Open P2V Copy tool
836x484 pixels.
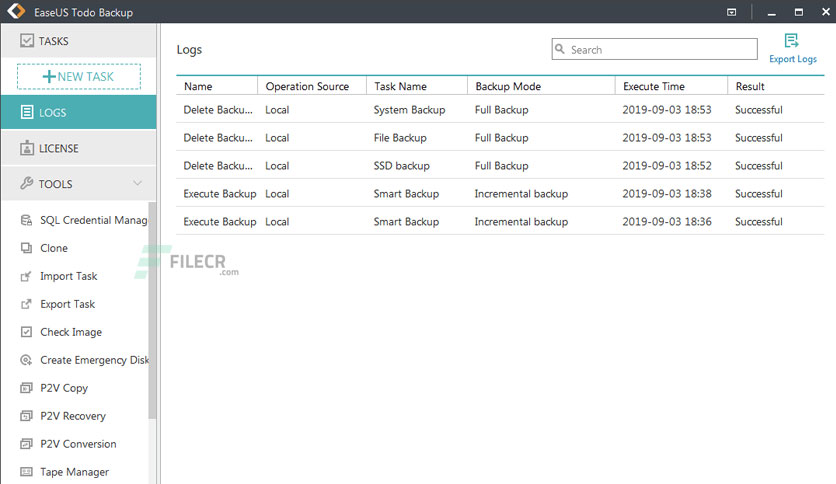pos(64,388)
